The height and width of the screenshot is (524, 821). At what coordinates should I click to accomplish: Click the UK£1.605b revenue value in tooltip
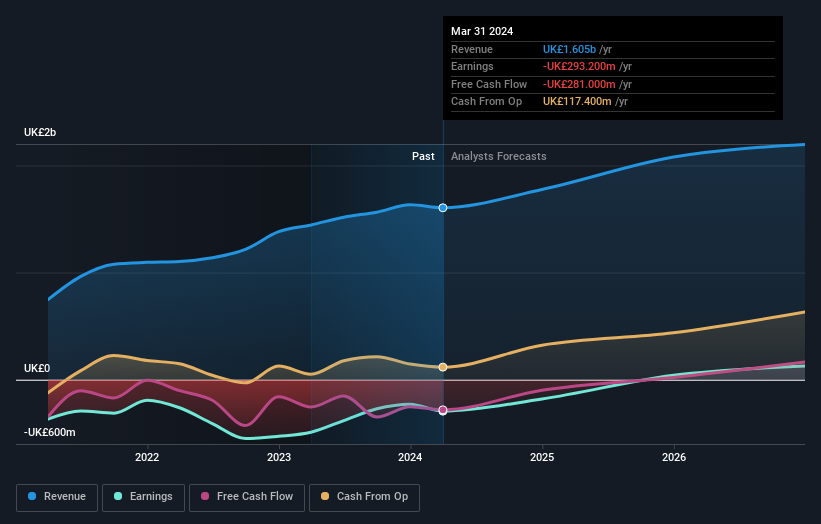tap(569, 49)
